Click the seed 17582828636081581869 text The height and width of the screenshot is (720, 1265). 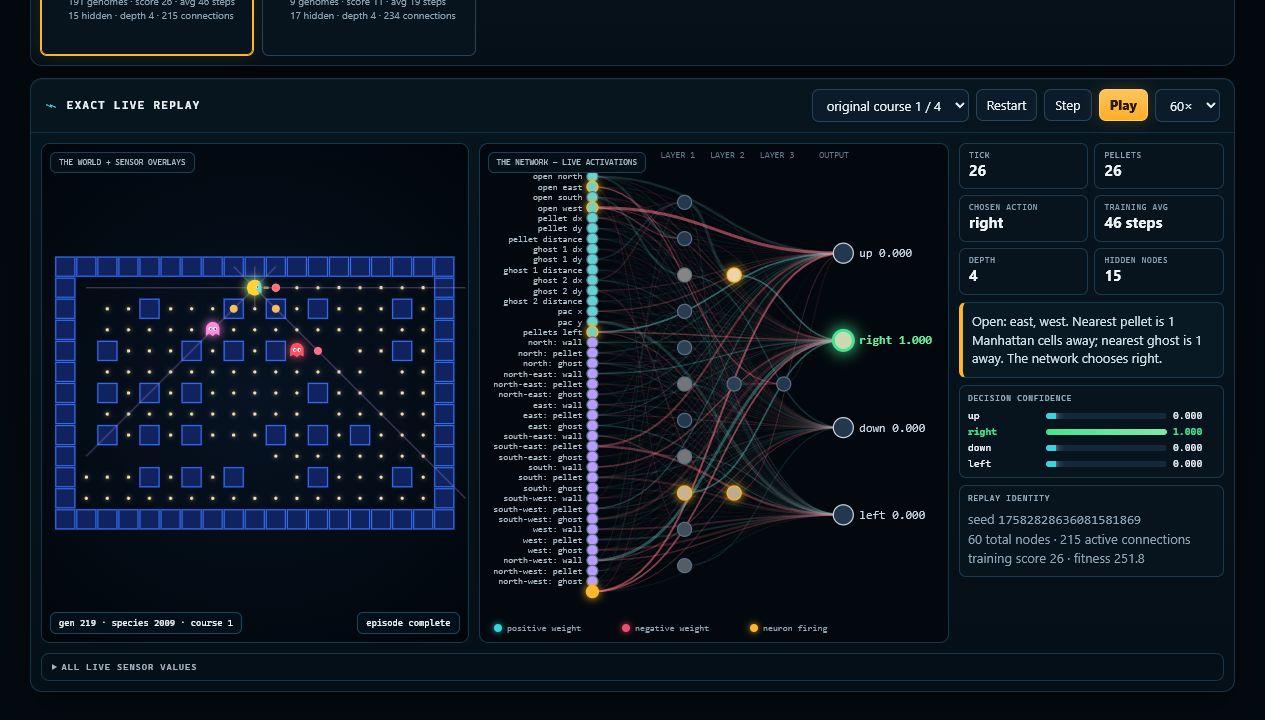(x=1054, y=520)
